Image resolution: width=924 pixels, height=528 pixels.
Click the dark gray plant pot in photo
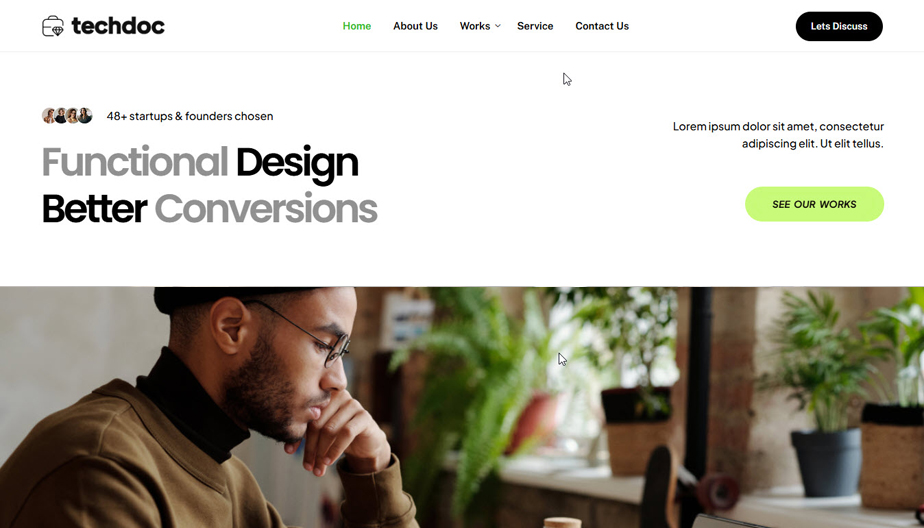coord(826,461)
